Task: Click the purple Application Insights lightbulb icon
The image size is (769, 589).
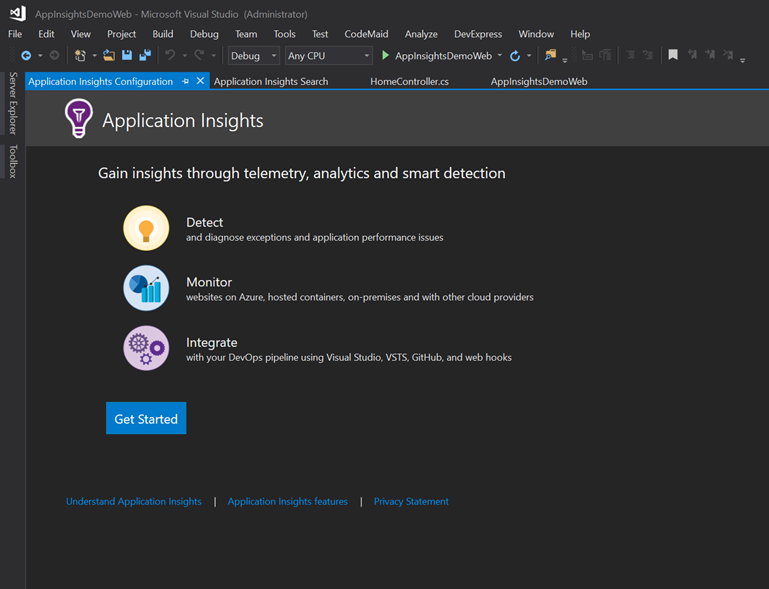Action: (78, 118)
